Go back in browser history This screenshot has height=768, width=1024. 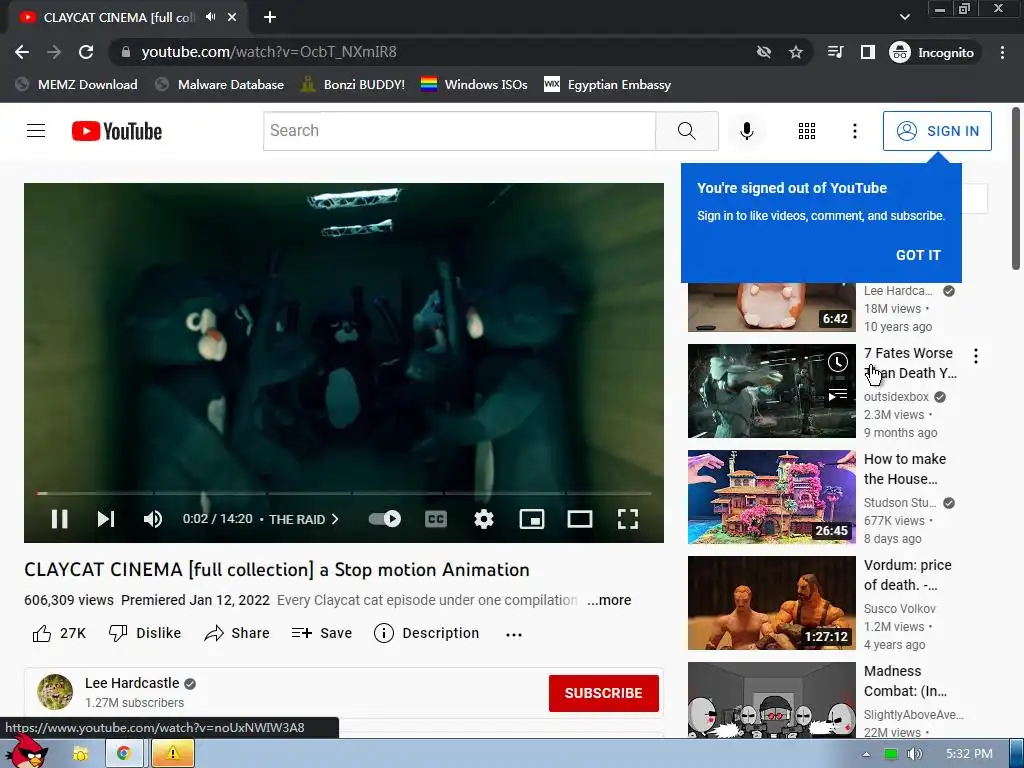(22, 52)
